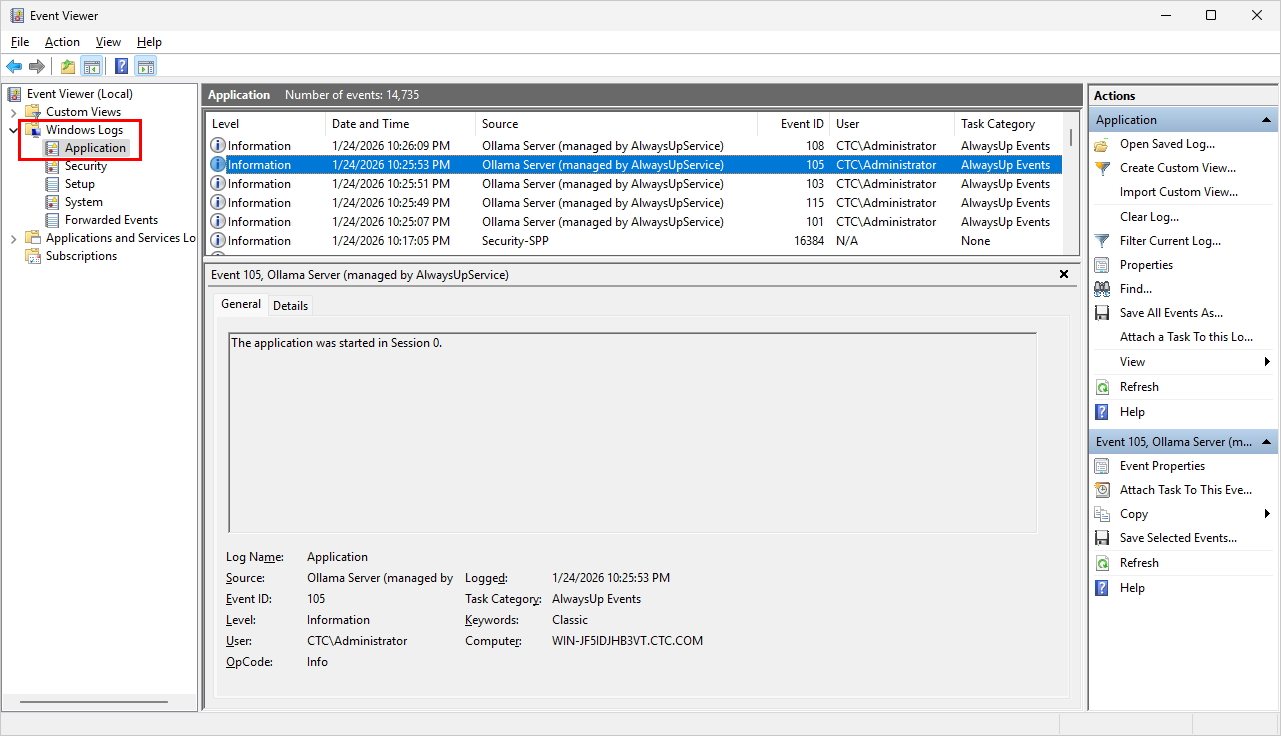
Task: Toggle the Show/Hide Console Tree toolbar icon
Action: 92,67
